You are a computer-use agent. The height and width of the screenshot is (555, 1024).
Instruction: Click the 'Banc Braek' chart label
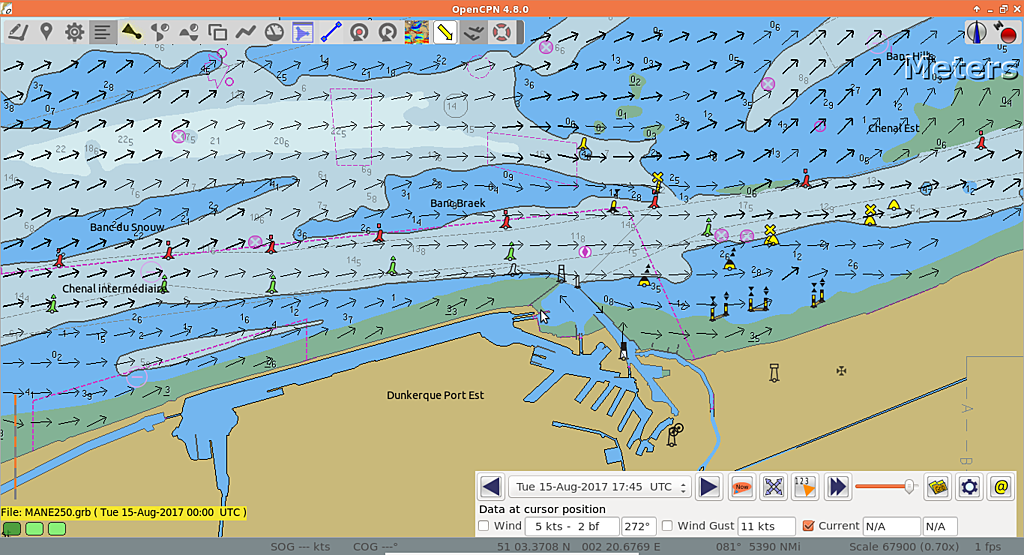[458, 203]
